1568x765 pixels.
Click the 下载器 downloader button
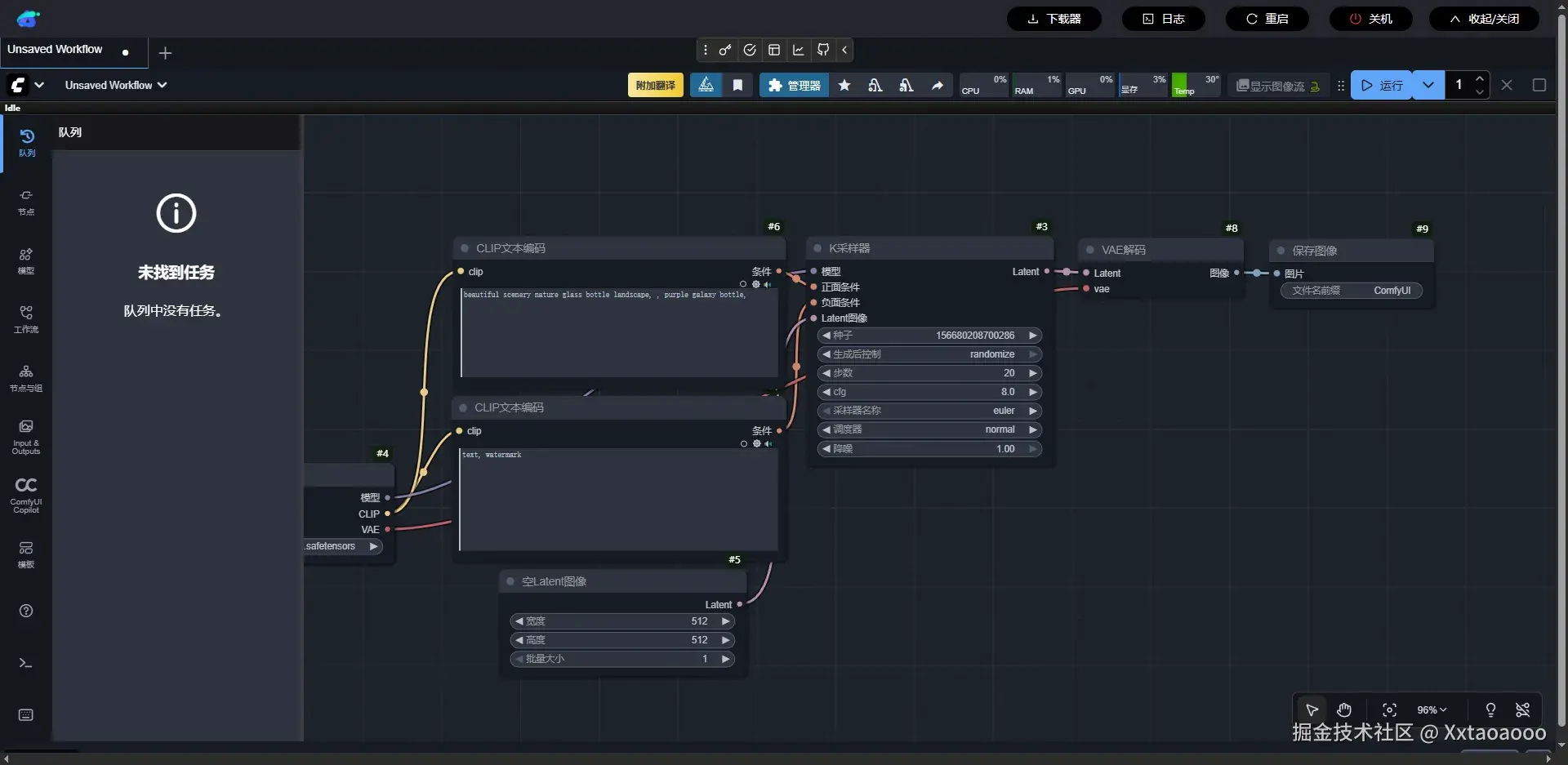pyautogui.click(x=1053, y=19)
